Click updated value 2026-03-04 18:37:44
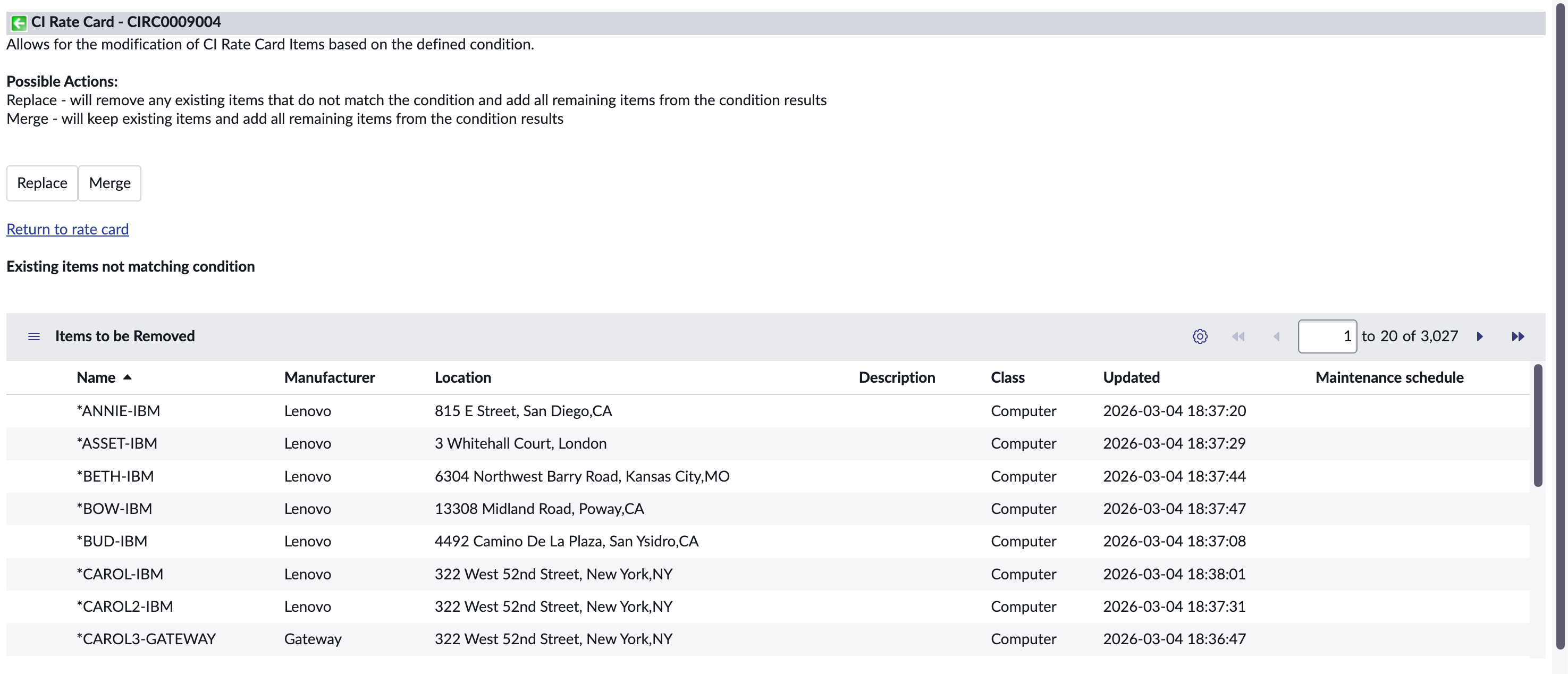The width and height of the screenshot is (1568, 674). click(1174, 476)
